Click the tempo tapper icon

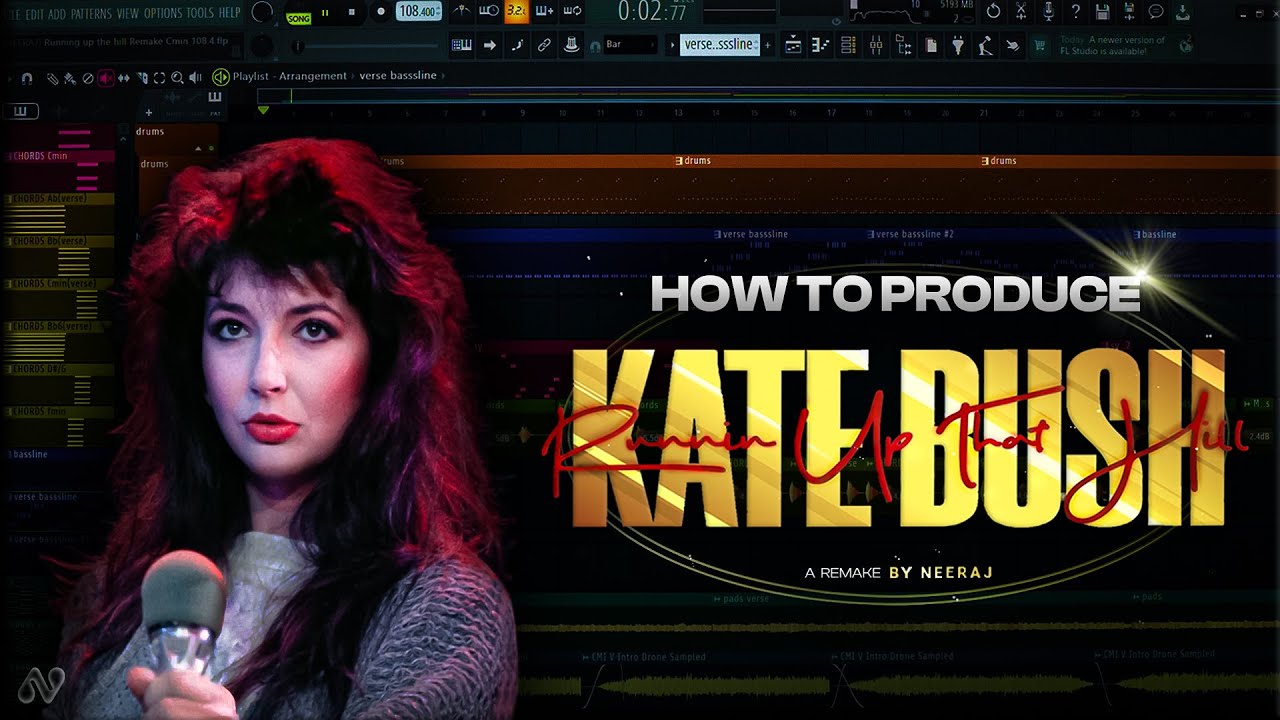click(x=985, y=45)
